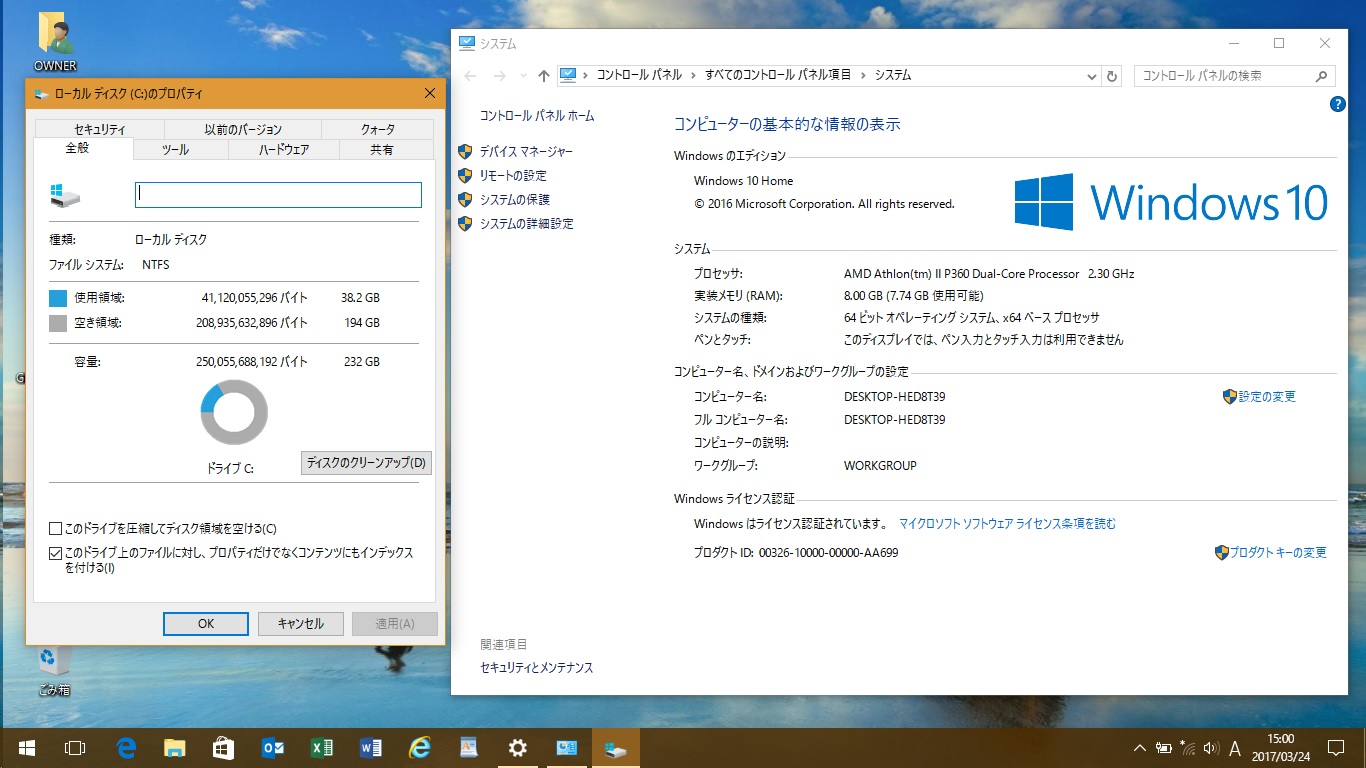Open Outlook taskbar icon
Screen dimensions: 1366x768
[x=273, y=747]
